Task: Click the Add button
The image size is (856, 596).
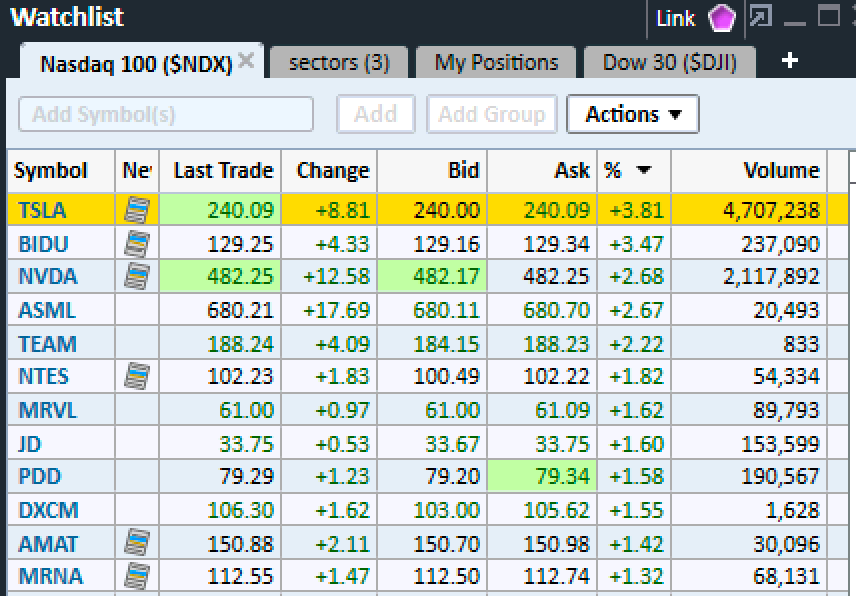Action: click(x=376, y=114)
